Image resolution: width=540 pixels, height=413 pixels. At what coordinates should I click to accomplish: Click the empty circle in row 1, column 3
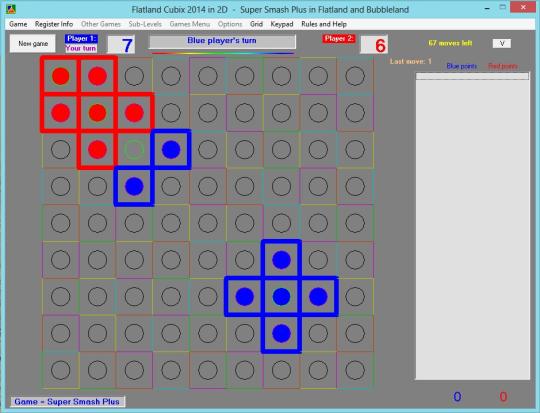point(134,76)
